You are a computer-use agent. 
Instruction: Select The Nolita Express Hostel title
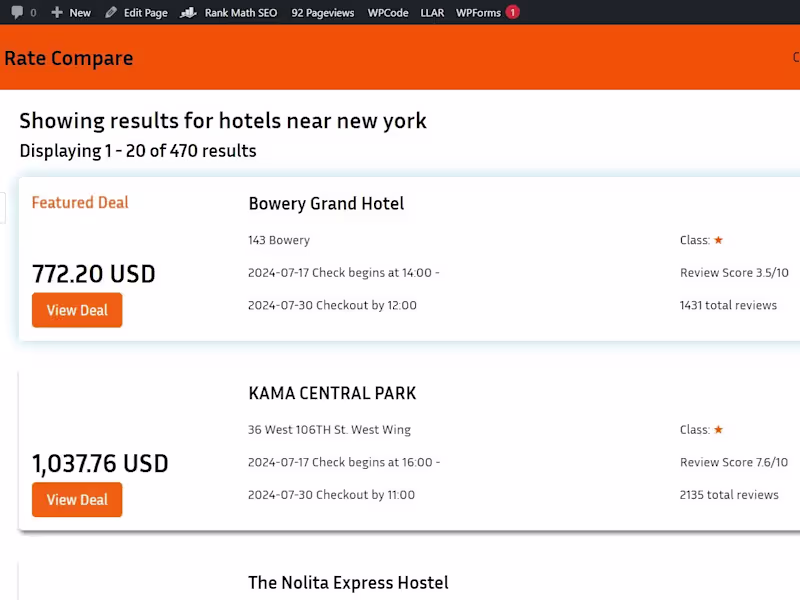[x=348, y=583]
